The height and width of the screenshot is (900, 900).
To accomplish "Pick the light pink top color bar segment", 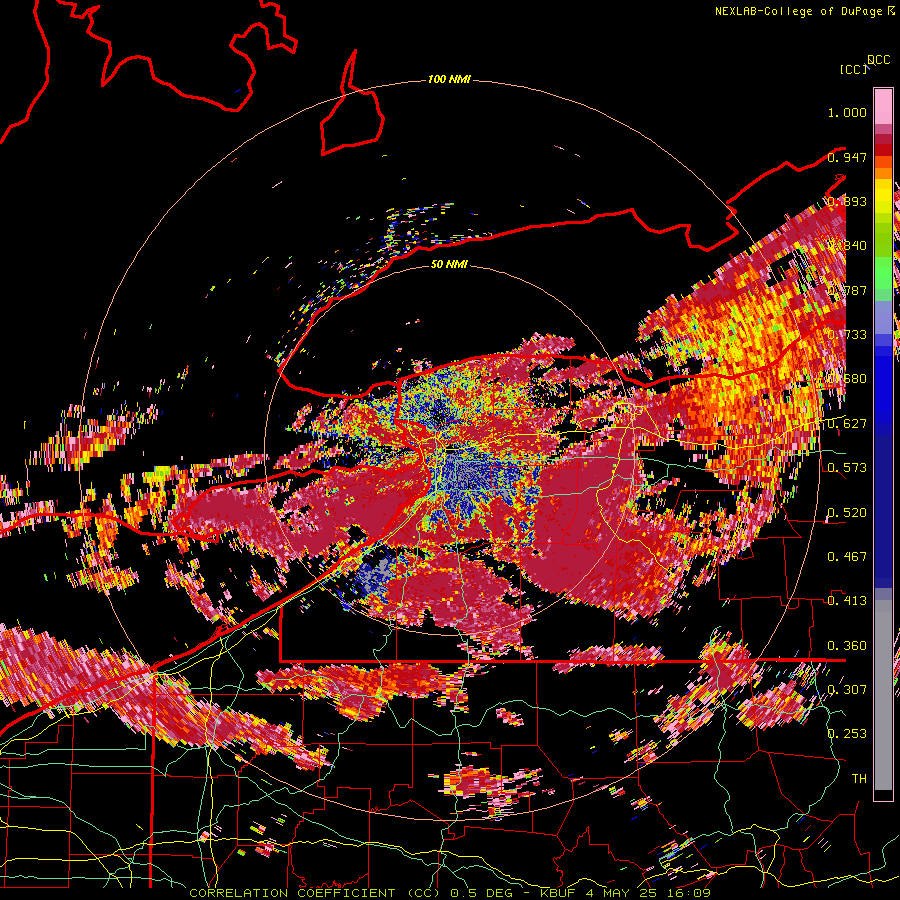I will coord(883,106).
